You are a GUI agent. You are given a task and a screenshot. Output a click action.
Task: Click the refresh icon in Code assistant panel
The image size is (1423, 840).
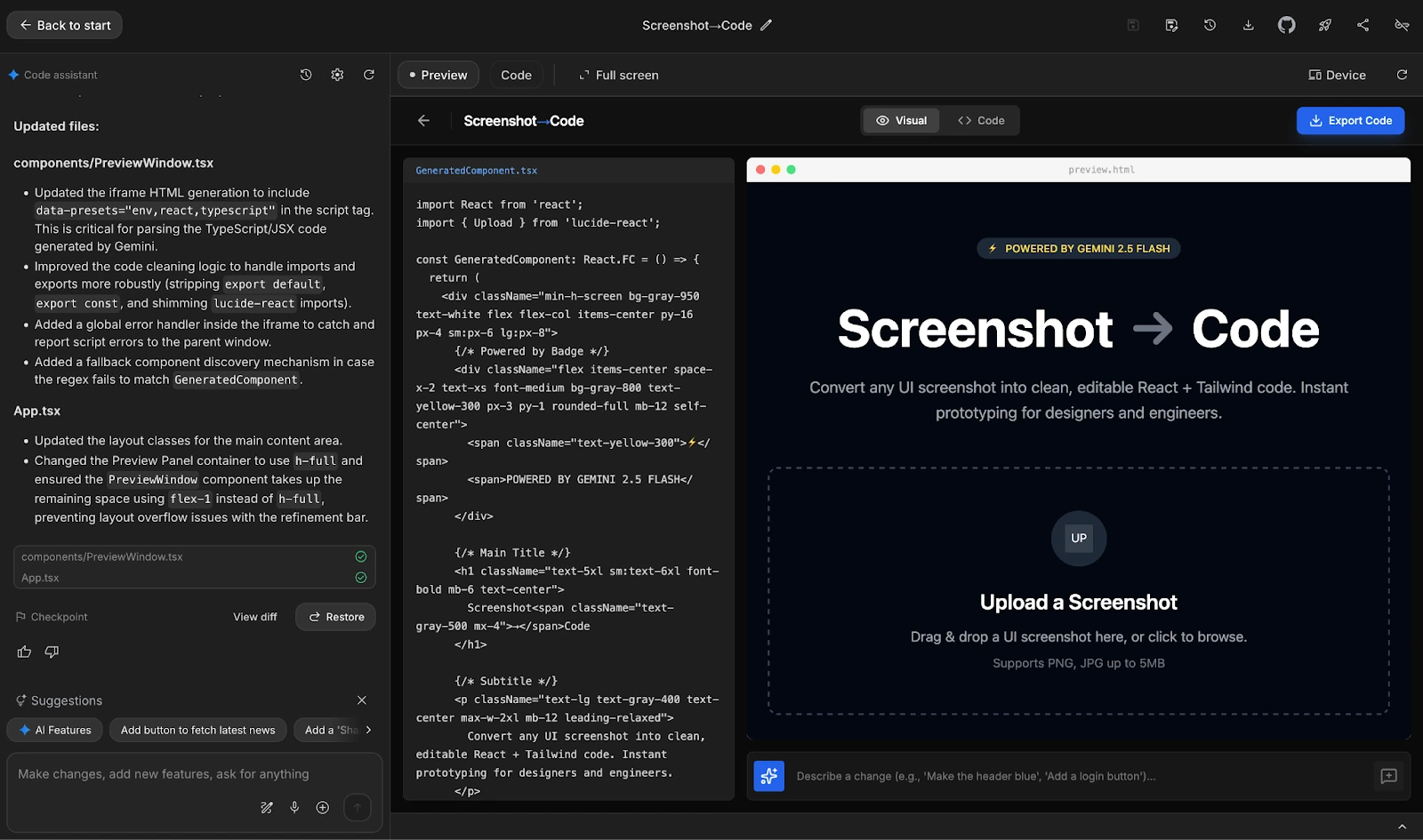[x=369, y=75]
